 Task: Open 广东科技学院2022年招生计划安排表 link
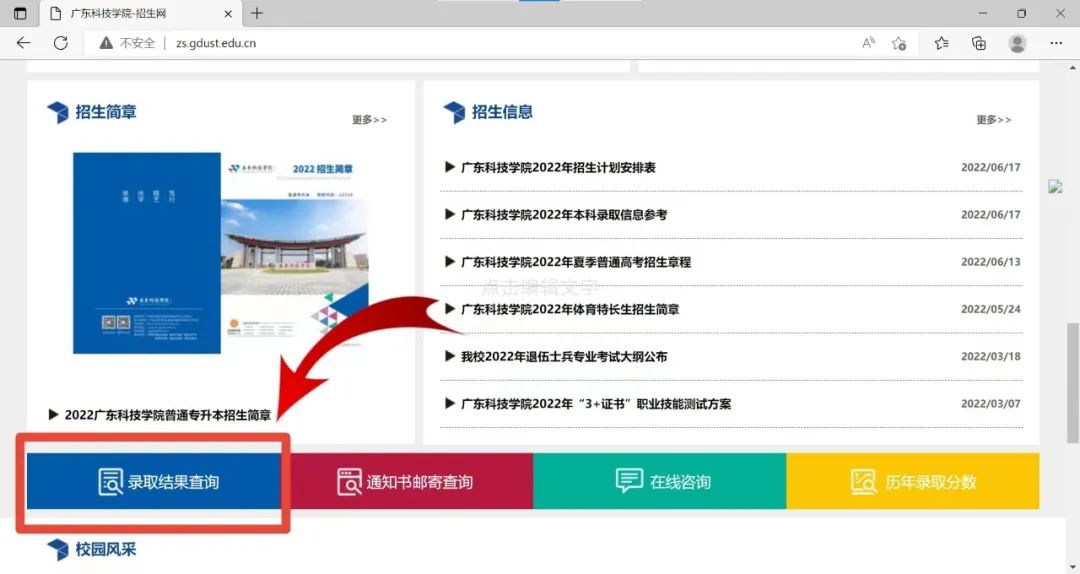558,167
